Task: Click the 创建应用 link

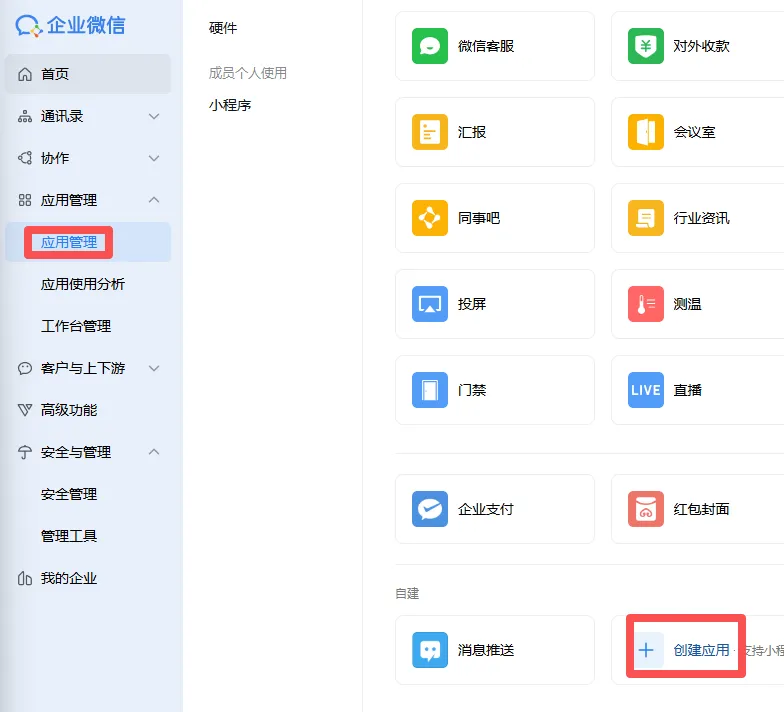Action: 701,650
